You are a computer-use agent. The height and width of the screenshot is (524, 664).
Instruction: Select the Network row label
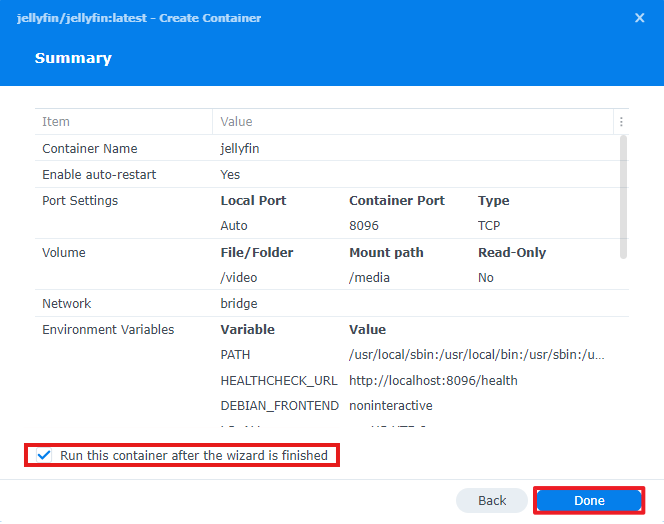66,304
